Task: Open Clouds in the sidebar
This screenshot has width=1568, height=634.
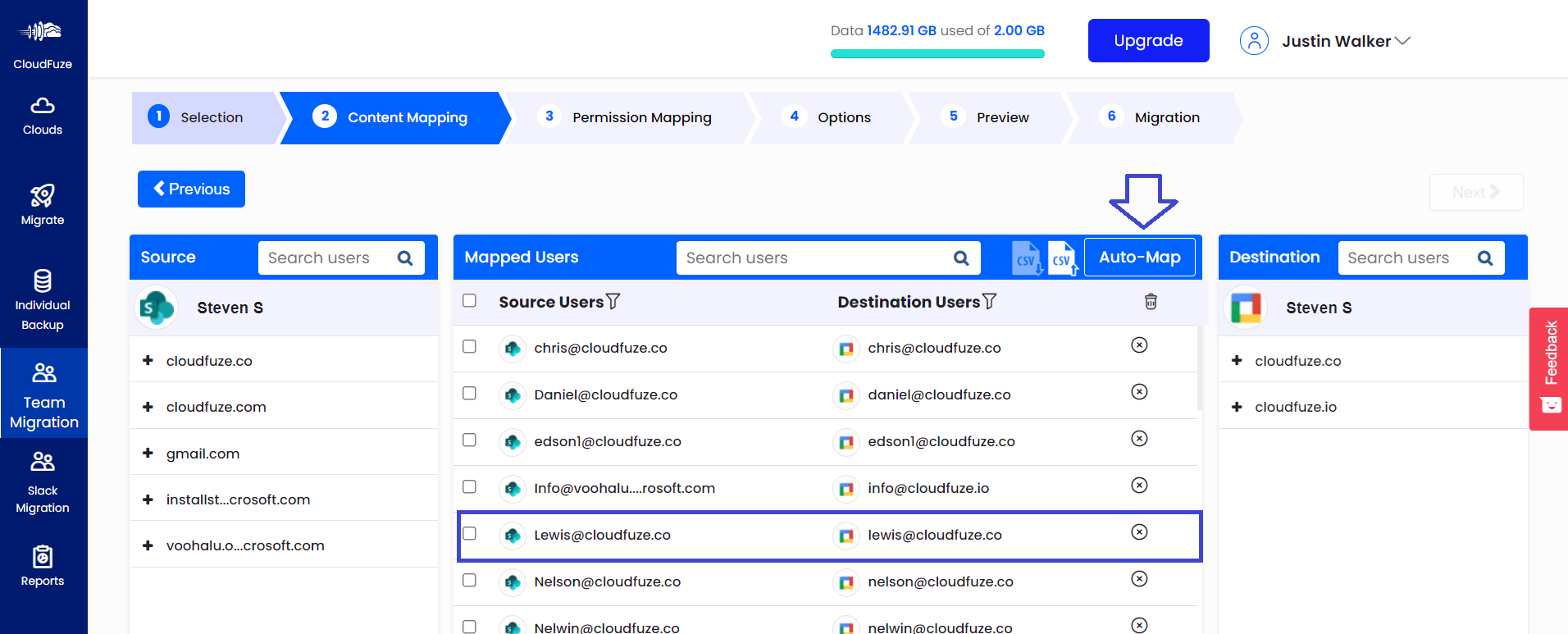Action: (43, 116)
